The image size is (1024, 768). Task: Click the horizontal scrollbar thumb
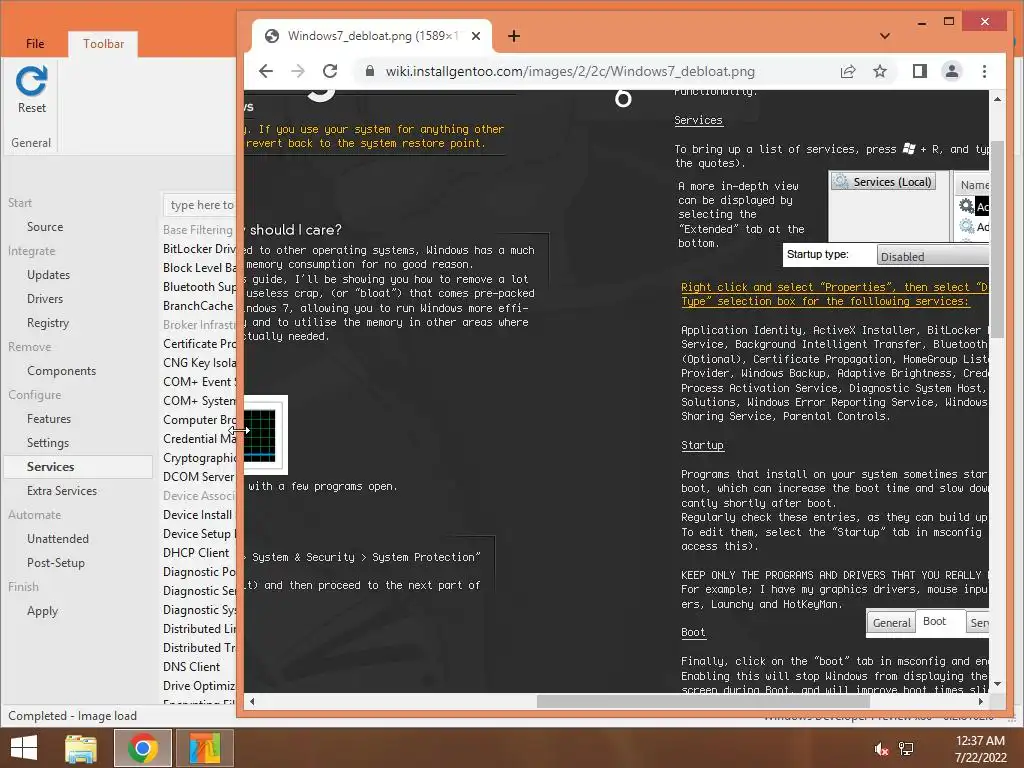pyautogui.click(x=703, y=701)
